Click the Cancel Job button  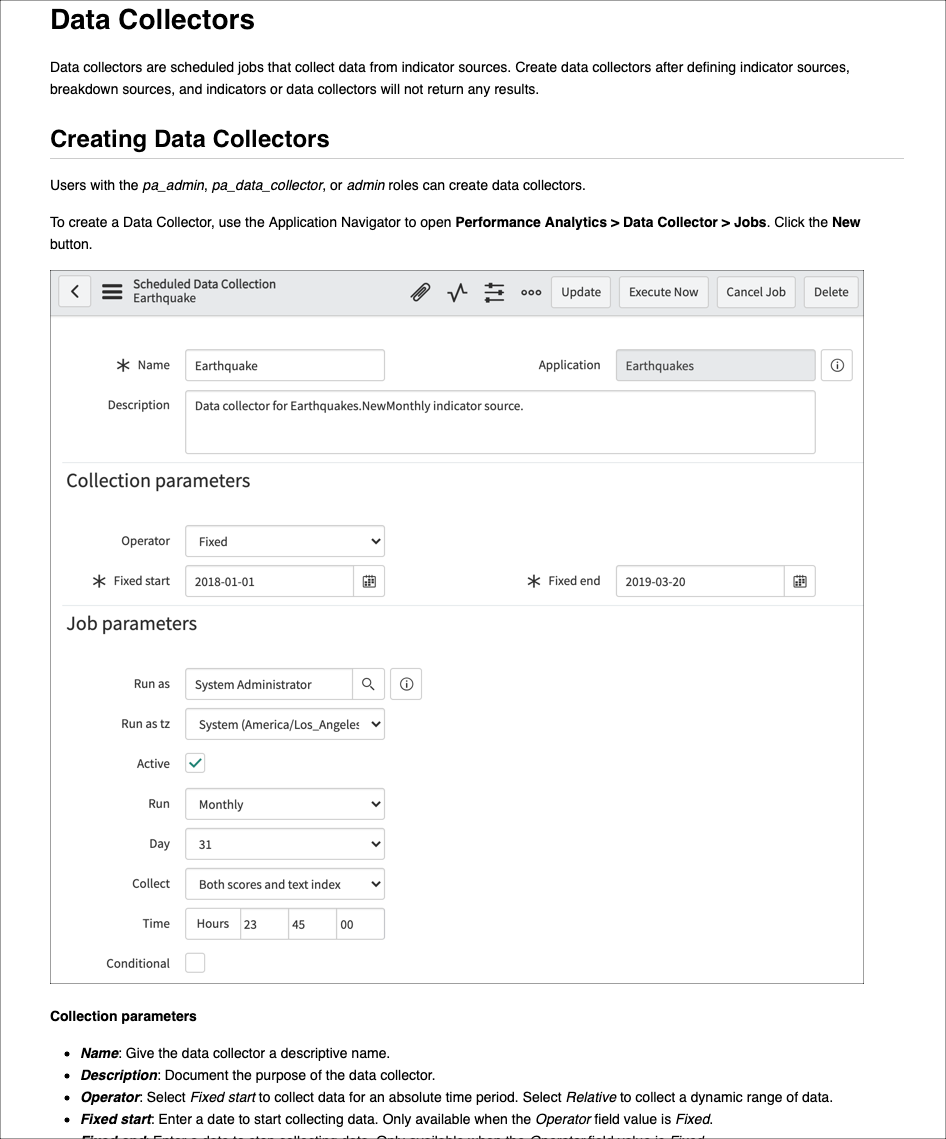(x=755, y=292)
